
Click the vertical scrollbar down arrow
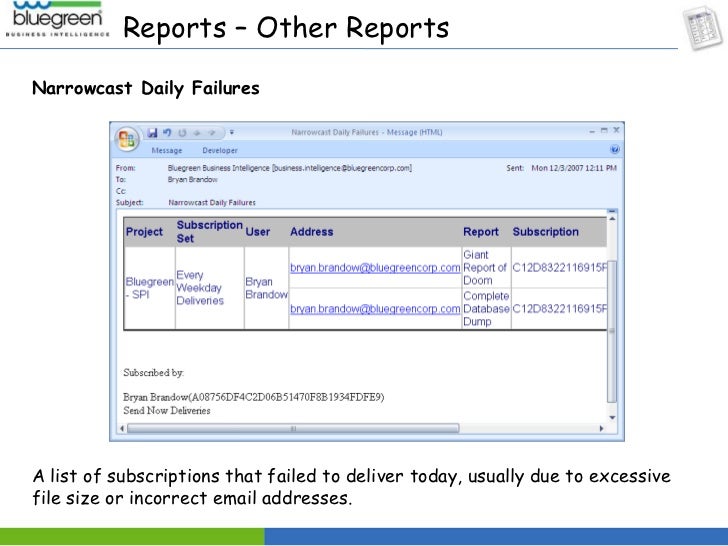click(x=612, y=417)
